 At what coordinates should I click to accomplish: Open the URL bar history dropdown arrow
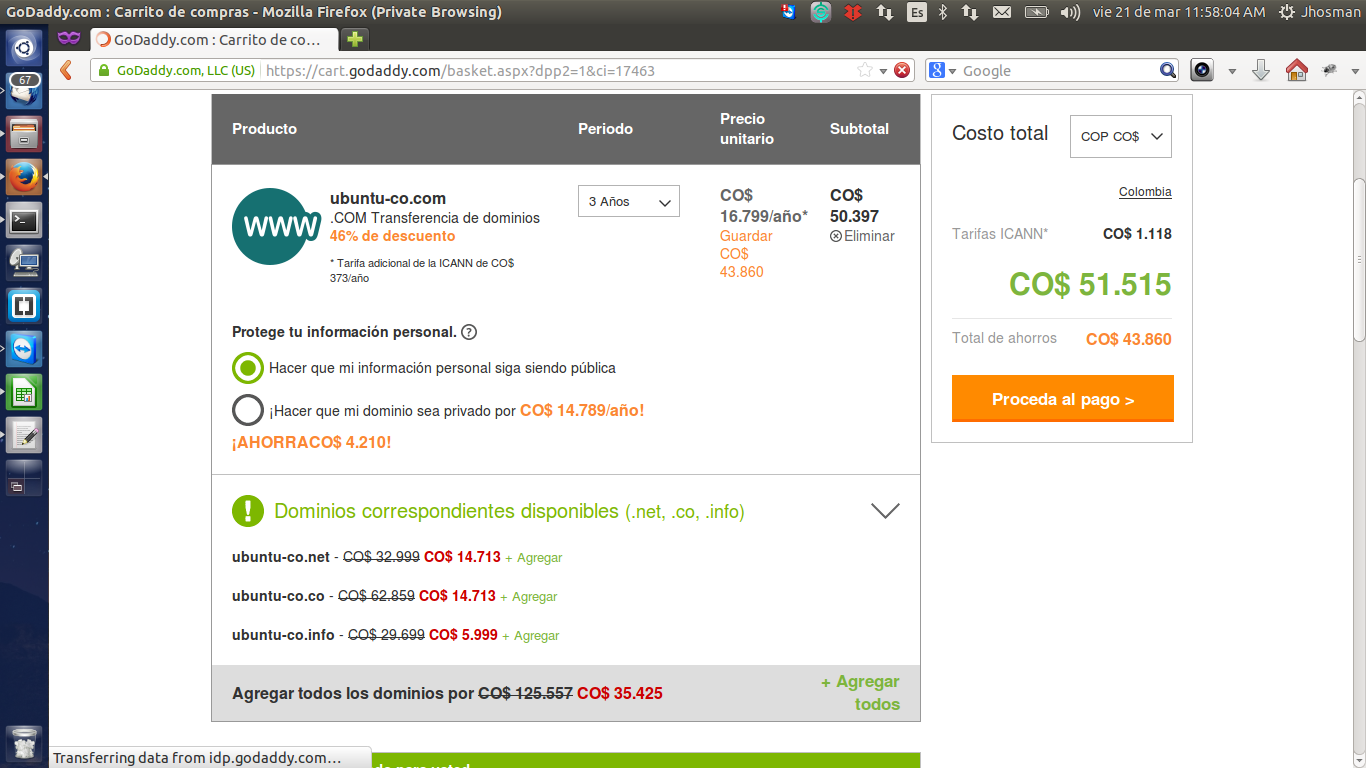883,71
